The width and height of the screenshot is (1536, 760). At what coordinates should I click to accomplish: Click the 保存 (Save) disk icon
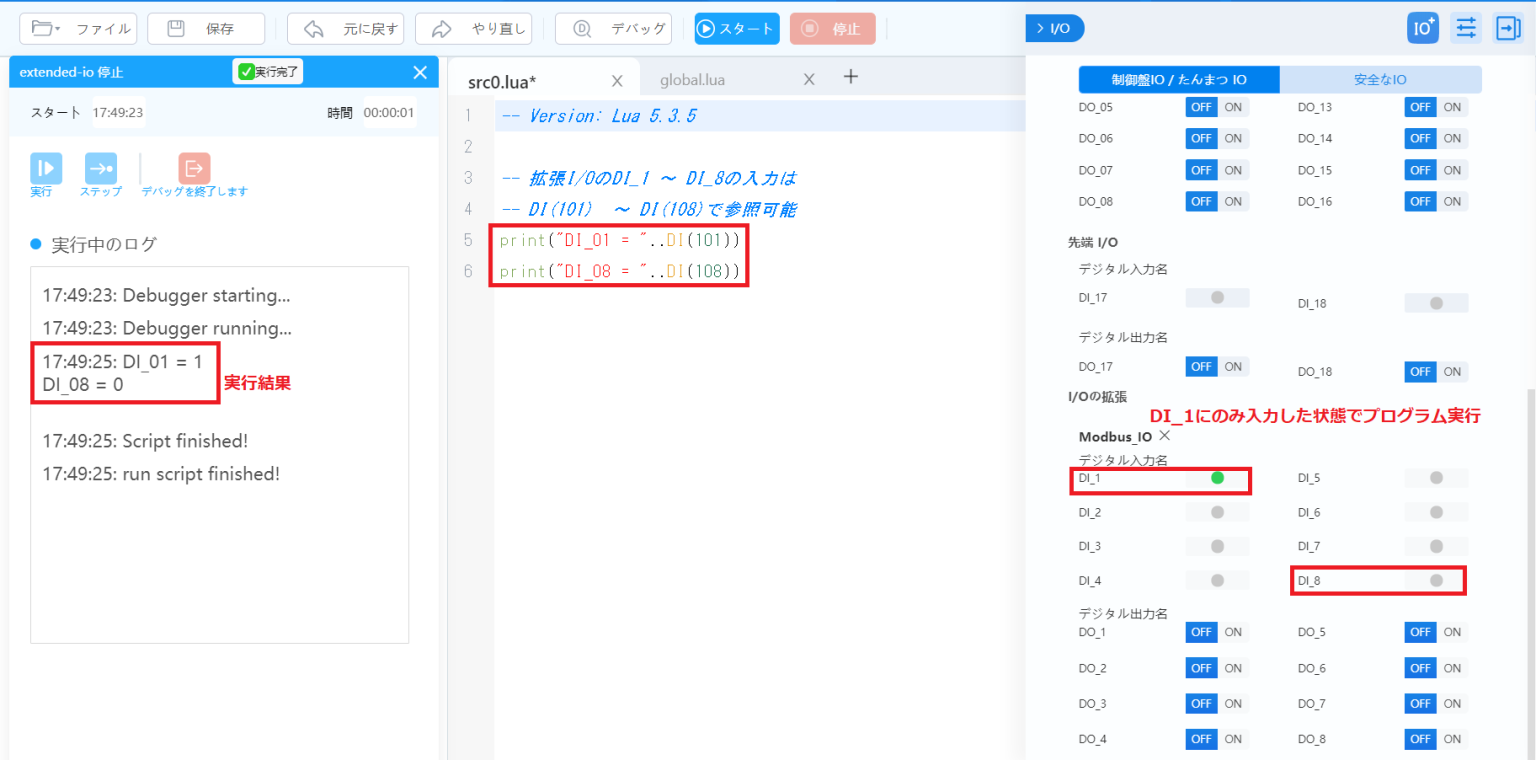(174, 28)
